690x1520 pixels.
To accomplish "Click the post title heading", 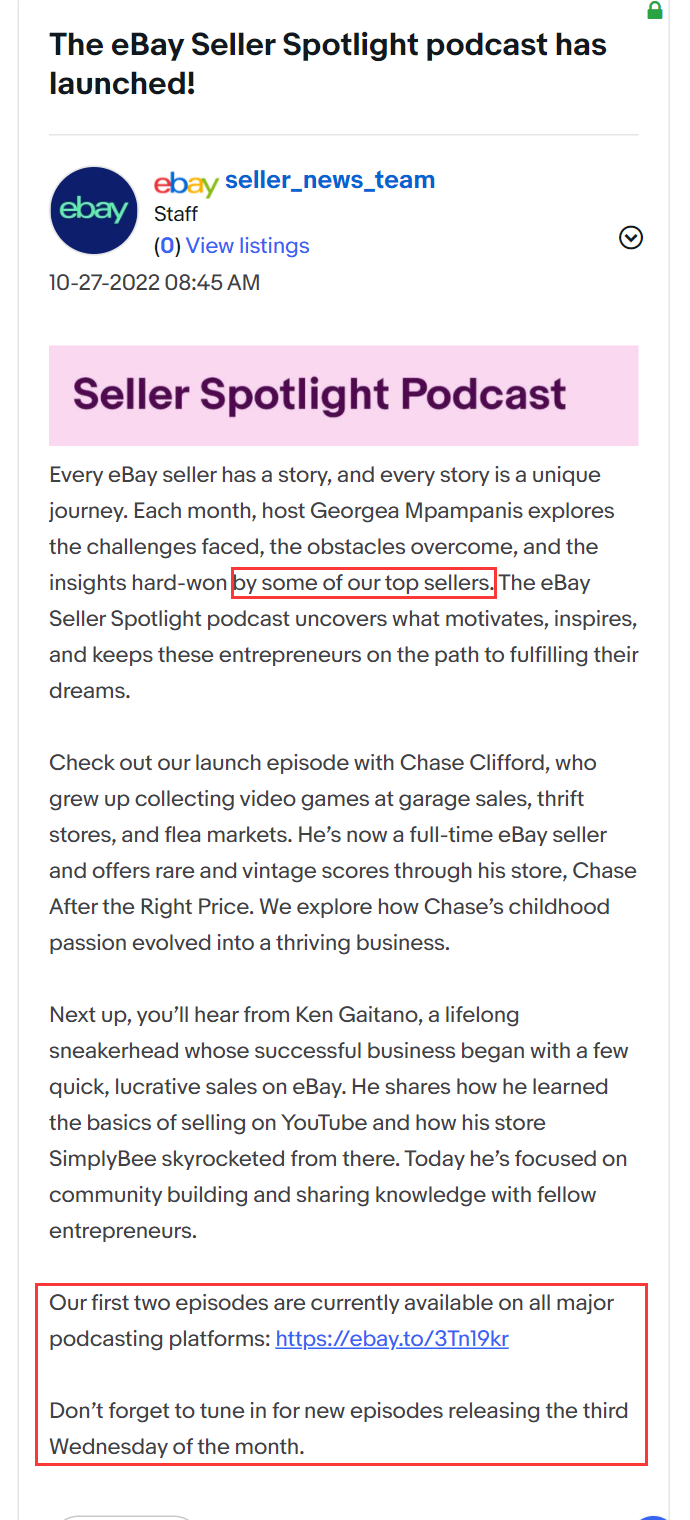I will tap(328, 63).
